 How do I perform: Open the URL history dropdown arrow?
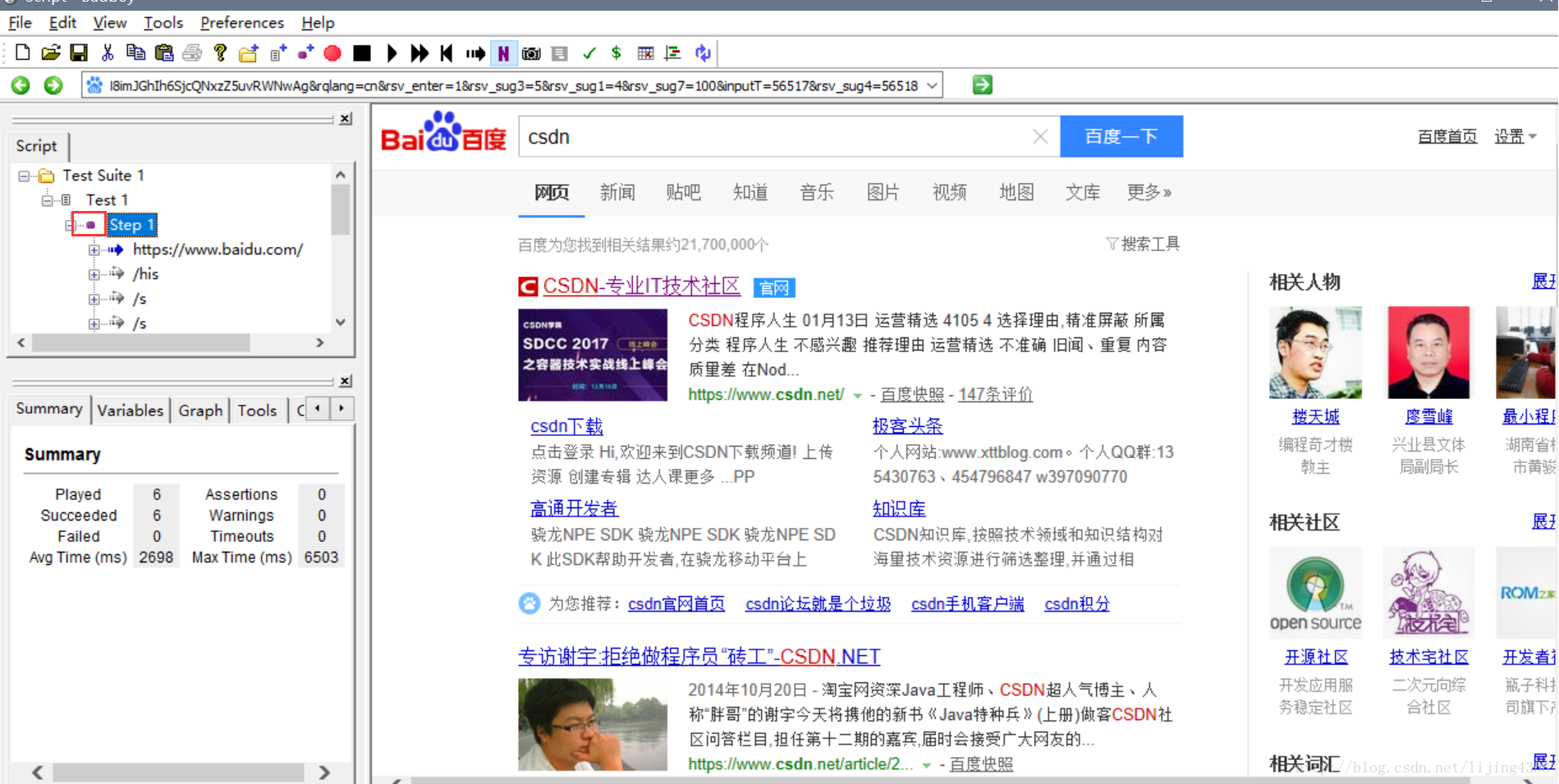pos(932,85)
